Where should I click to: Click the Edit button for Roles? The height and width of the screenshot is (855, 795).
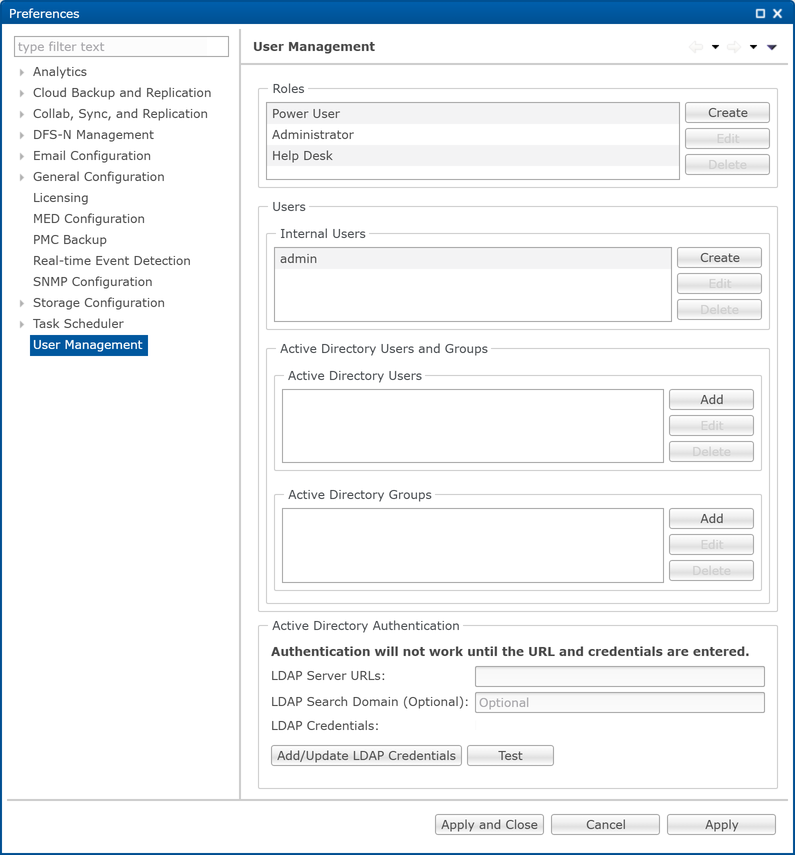[727, 139]
